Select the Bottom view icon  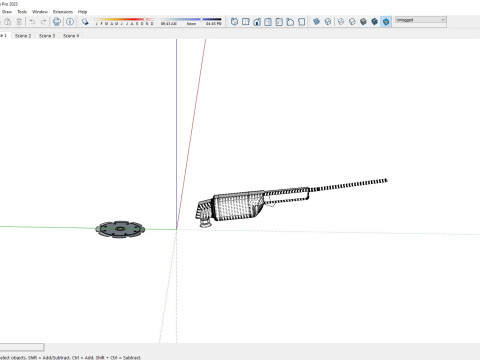coord(302,22)
